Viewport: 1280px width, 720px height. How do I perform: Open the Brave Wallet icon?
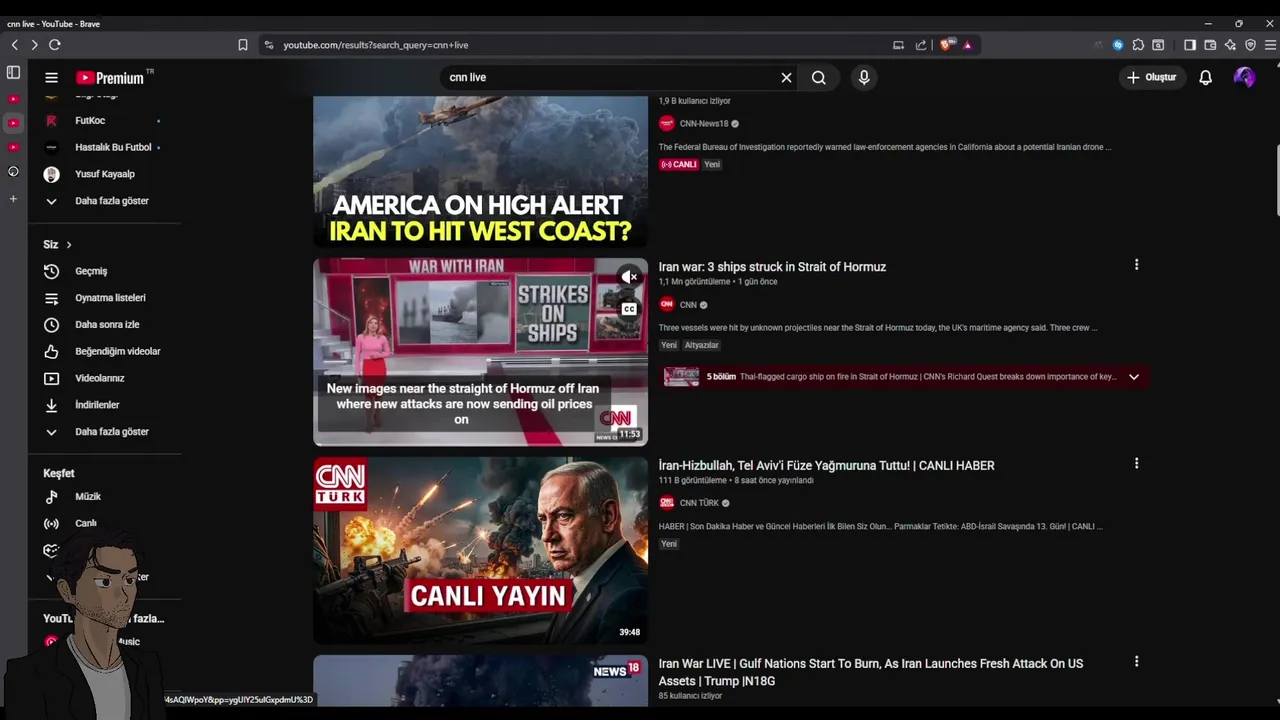pos(1210,45)
